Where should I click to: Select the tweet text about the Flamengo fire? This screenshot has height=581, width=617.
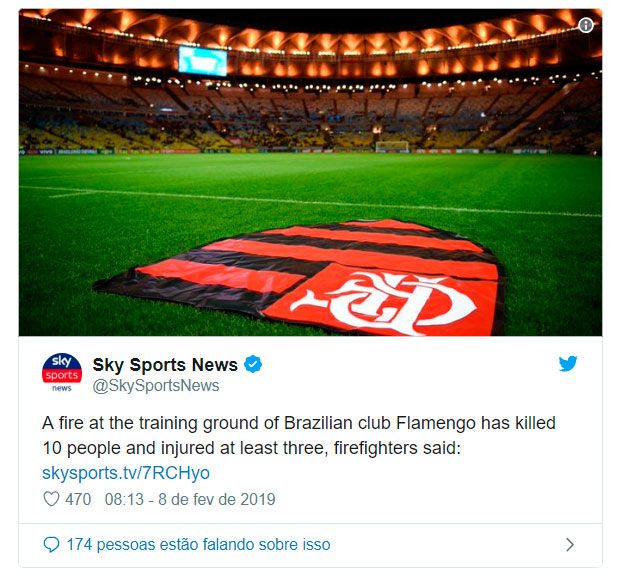299,435
